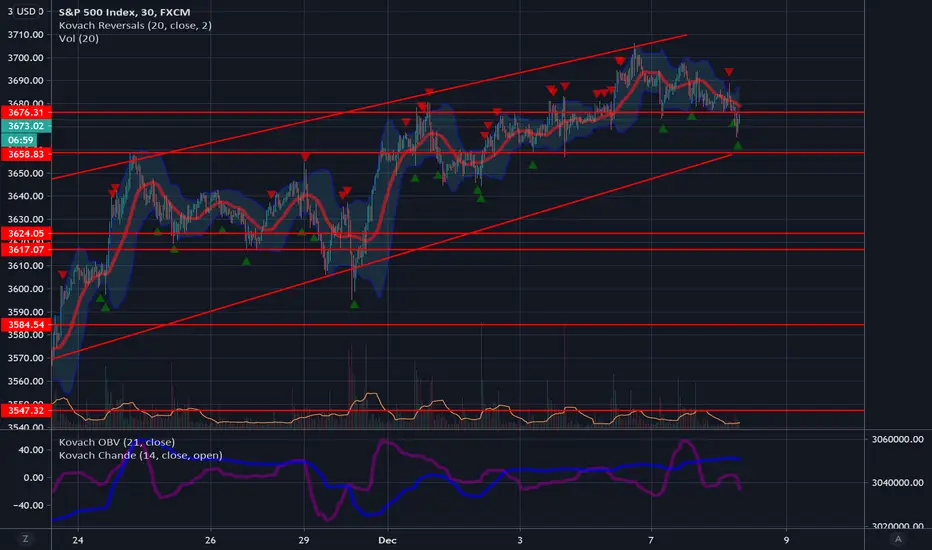This screenshot has width=932, height=550.
Task: Select the Kovach Reversals indicator legend
Action: (135, 26)
